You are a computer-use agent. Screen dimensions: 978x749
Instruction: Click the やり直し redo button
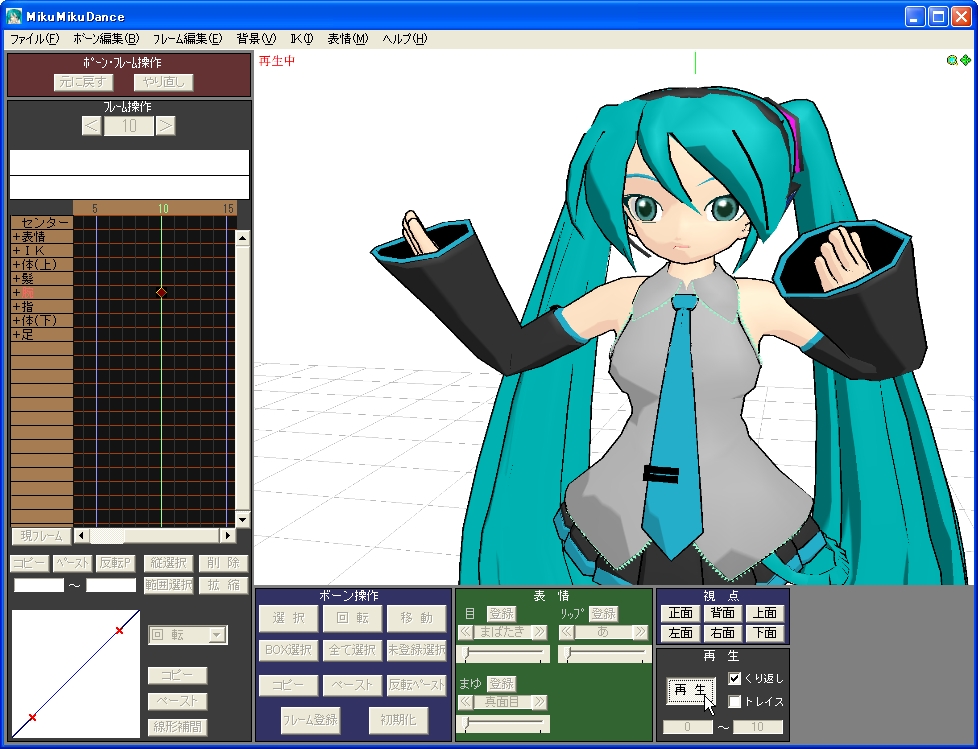tap(163, 82)
